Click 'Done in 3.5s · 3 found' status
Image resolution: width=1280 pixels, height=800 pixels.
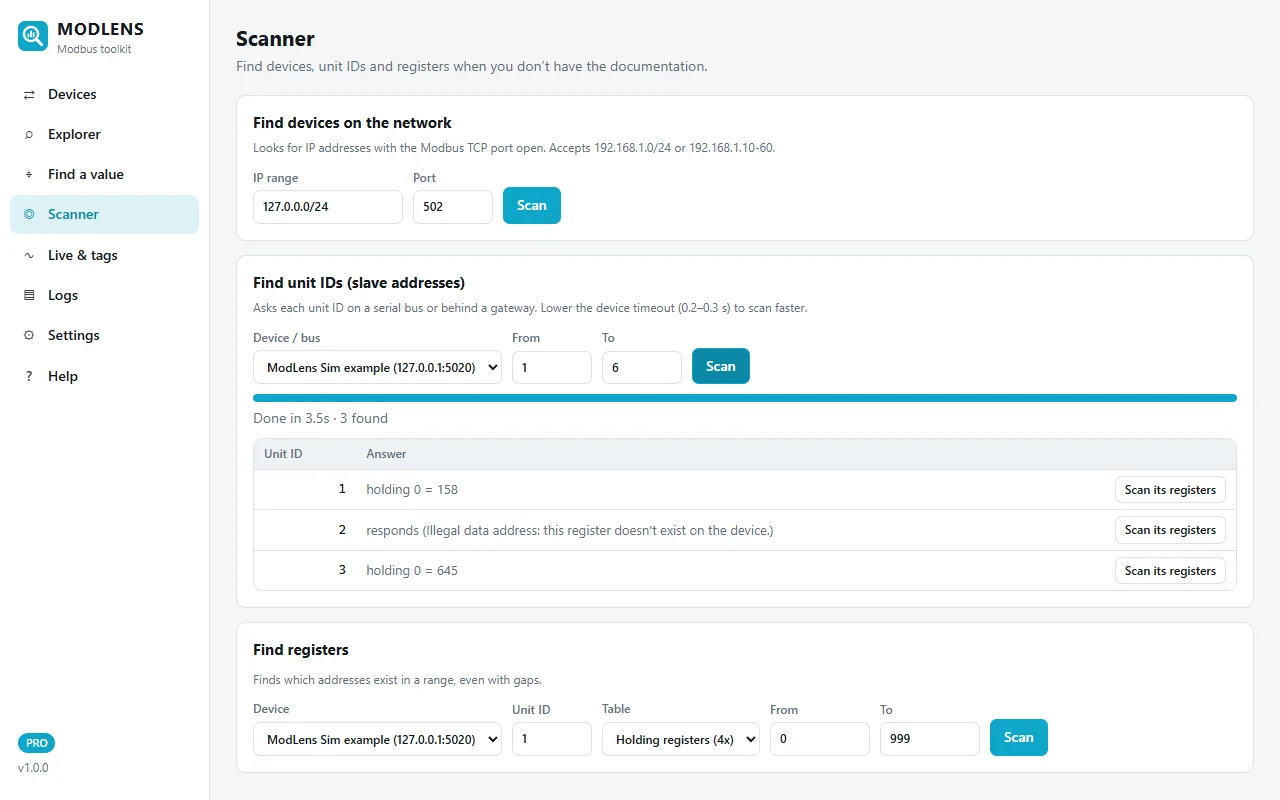tap(320, 418)
